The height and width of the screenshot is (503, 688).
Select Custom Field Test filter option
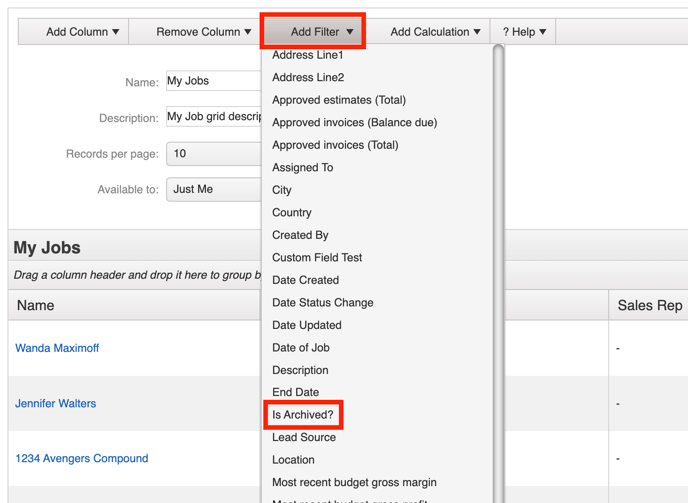(x=317, y=257)
